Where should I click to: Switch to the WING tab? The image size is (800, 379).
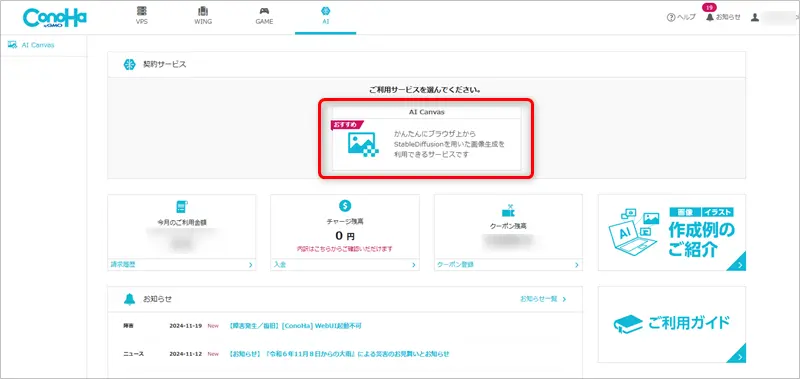[203, 16]
